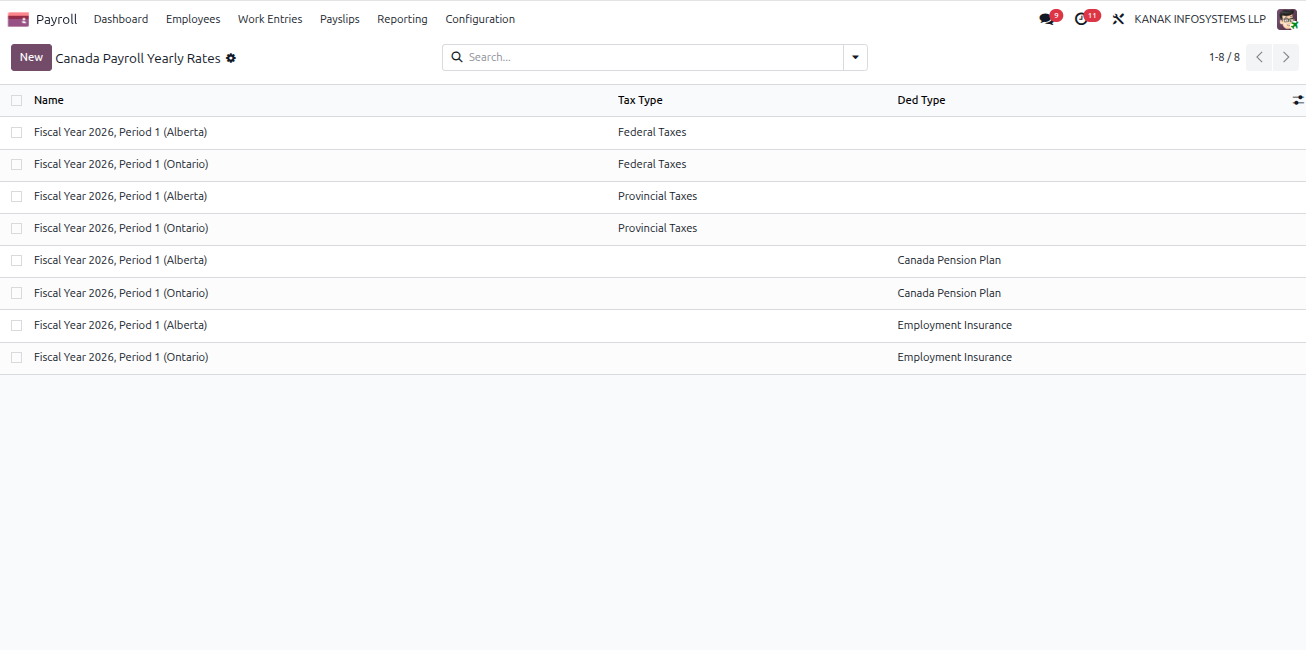Image resolution: width=1306 pixels, height=650 pixels.
Task: Click the search magnifier icon
Action: [458, 57]
